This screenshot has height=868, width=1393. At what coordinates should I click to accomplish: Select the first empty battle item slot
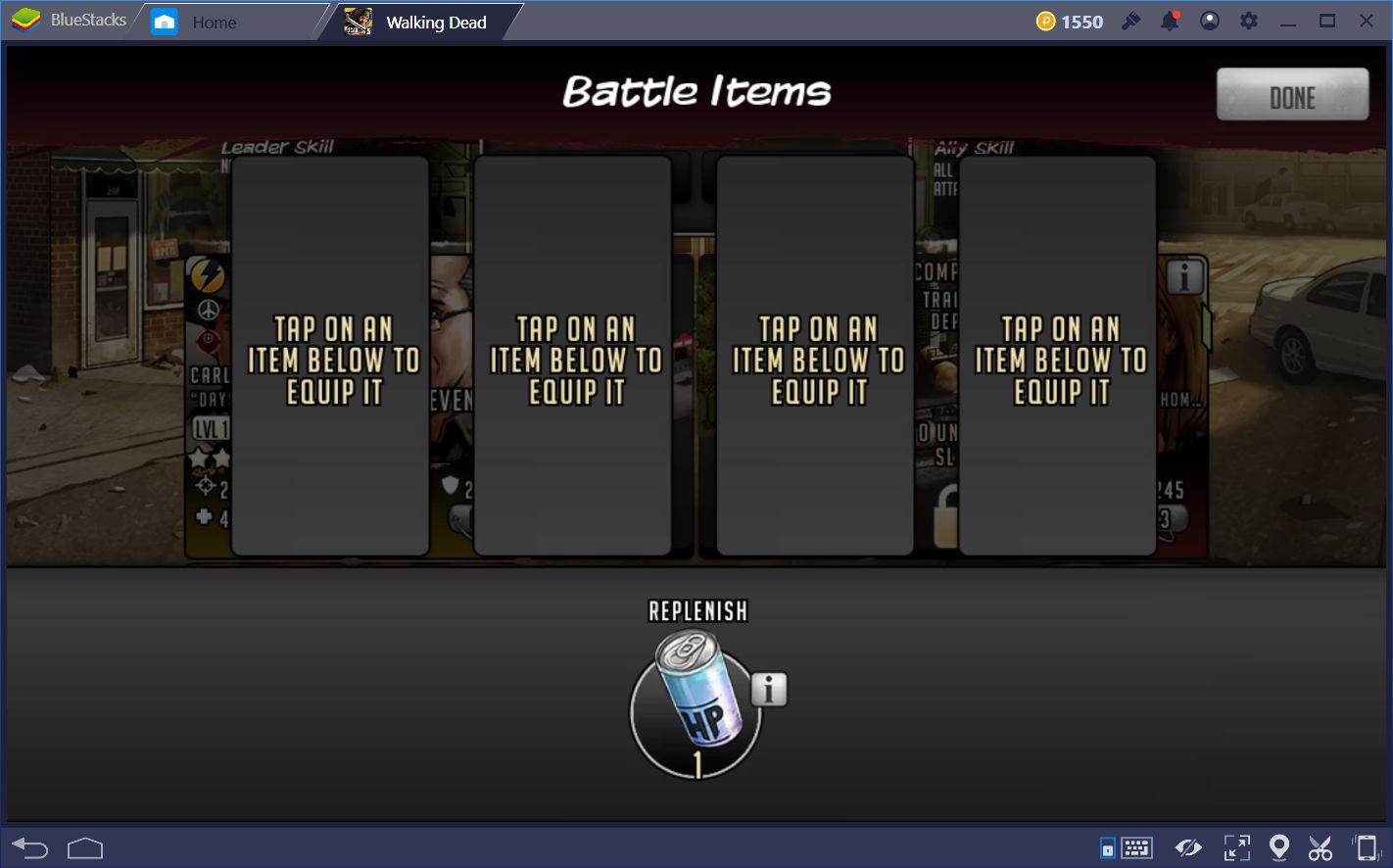tap(331, 356)
